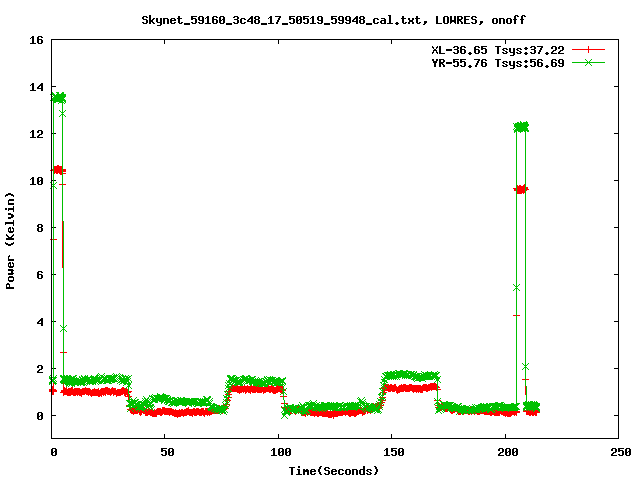Click the Power (Kelvin) y-axis label
This screenshot has height=480, width=640.
click(10, 241)
